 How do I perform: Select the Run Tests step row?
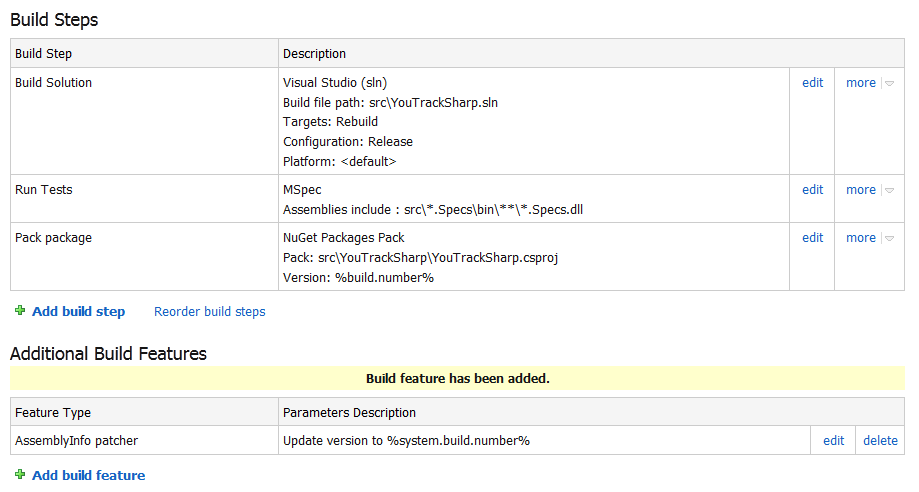click(44, 190)
